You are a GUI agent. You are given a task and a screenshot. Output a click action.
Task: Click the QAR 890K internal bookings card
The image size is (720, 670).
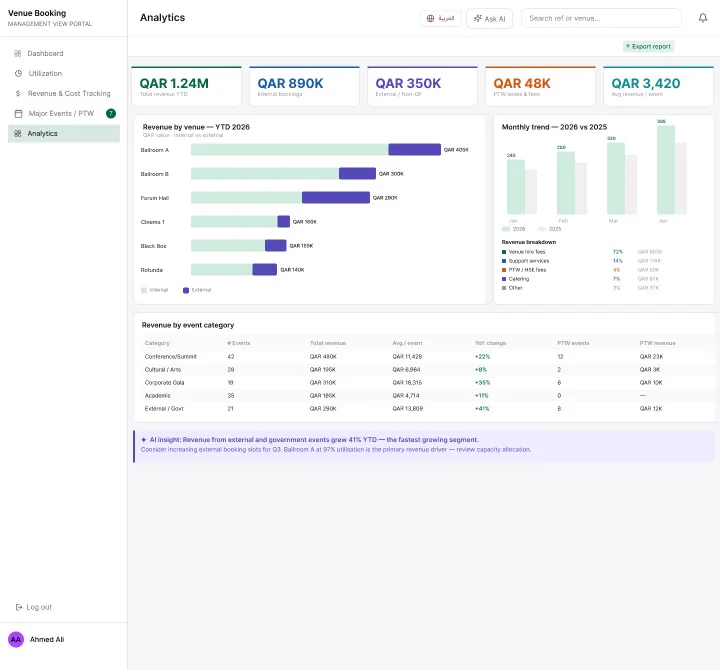[x=304, y=86]
